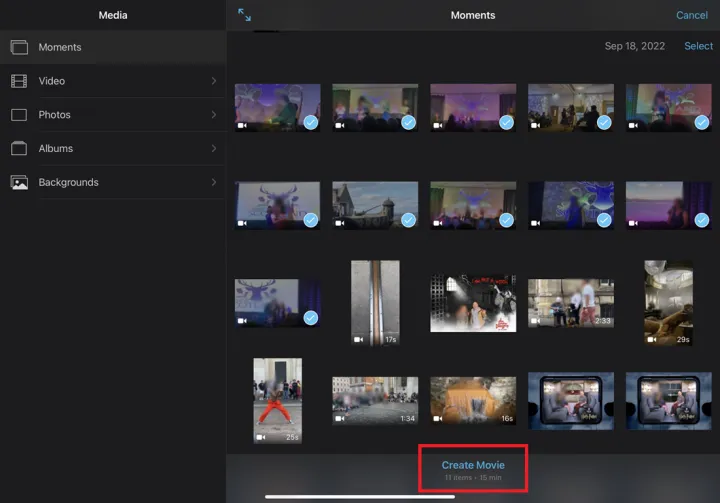Expand the Albums category chevron
The height and width of the screenshot is (503, 720).
click(213, 149)
